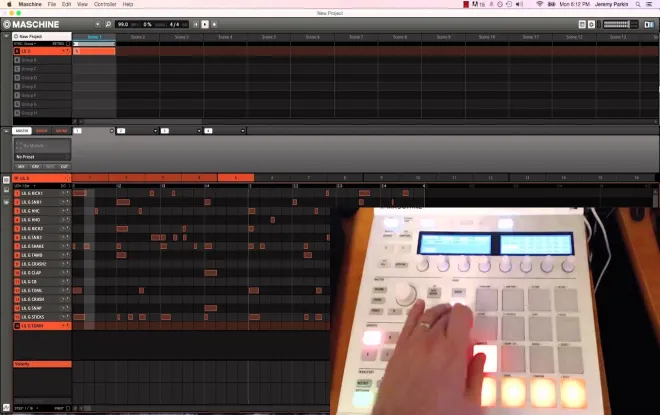This screenshot has width=660, height=415.
Task: Click the tempo value 99.0
Action: click(123, 24)
